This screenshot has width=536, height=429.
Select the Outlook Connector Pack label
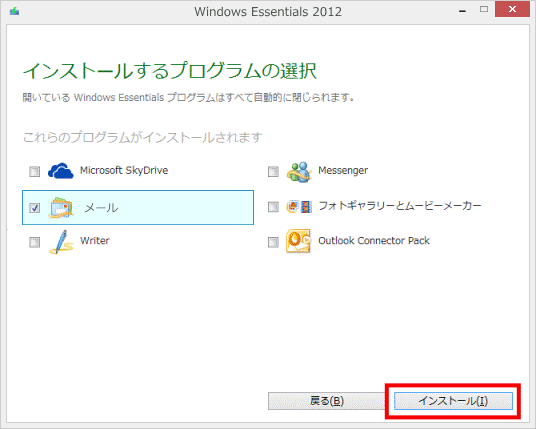(374, 241)
